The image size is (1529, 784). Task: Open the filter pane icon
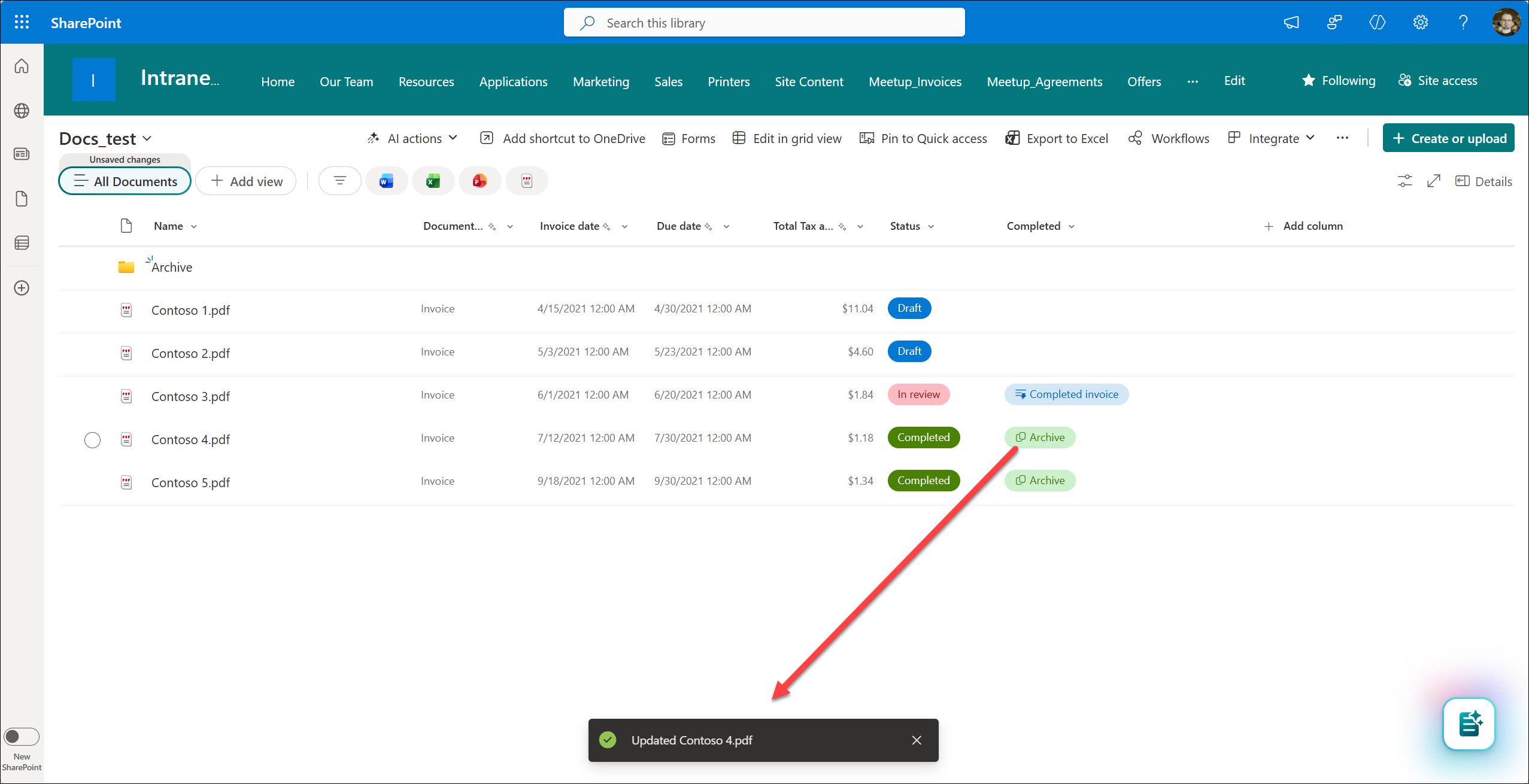click(340, 181)
